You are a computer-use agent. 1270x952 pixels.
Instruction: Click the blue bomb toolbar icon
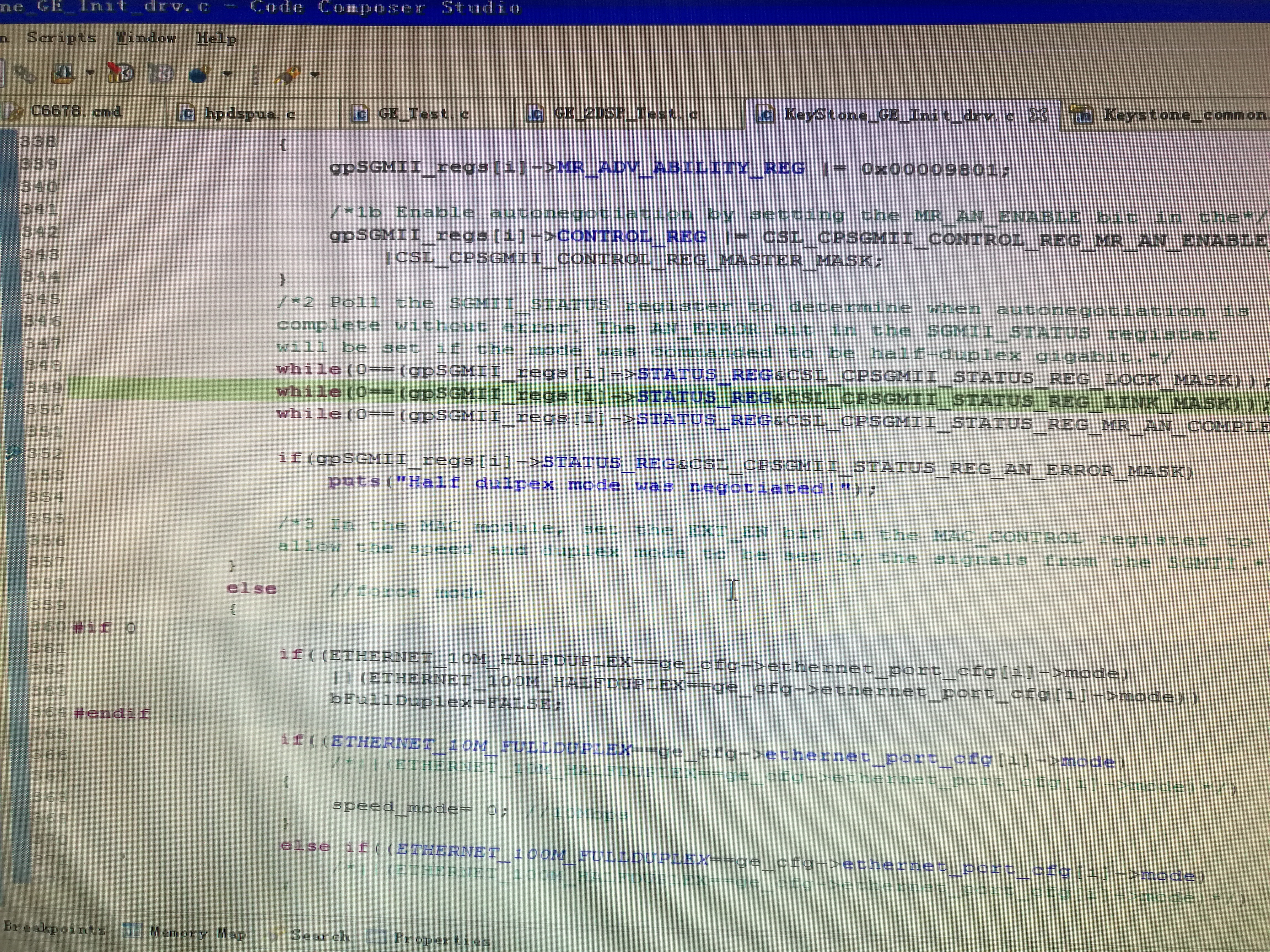[199, 75]
